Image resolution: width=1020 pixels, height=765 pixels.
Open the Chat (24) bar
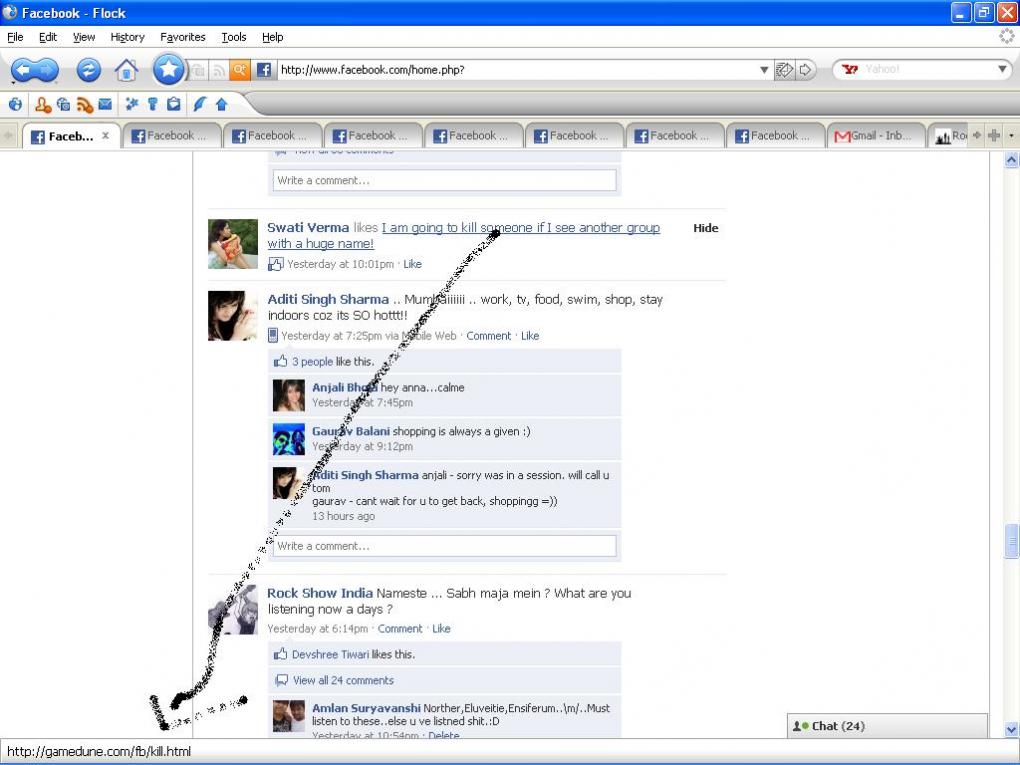887,726
